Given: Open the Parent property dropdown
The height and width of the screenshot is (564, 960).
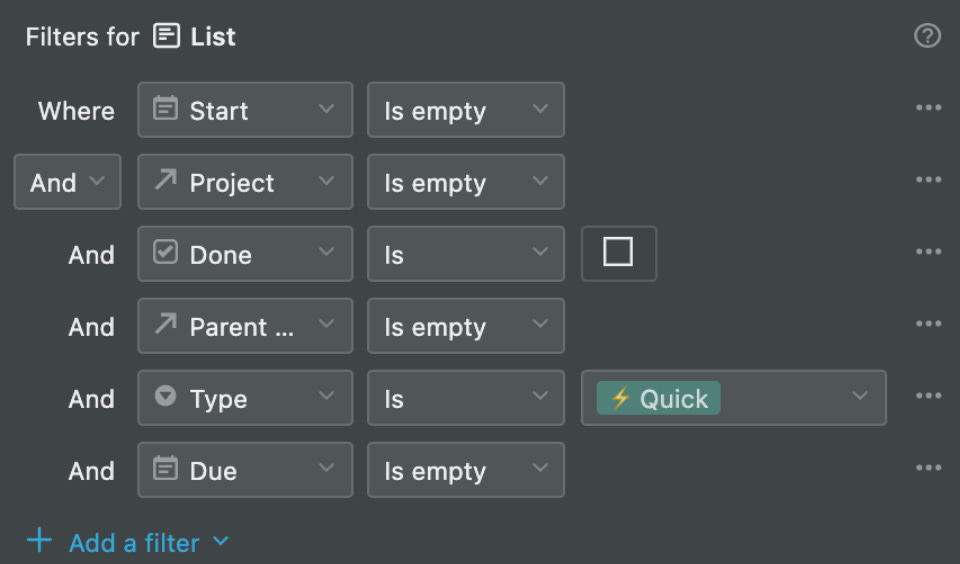Looking at the screenshot, I should click(246, 326).
